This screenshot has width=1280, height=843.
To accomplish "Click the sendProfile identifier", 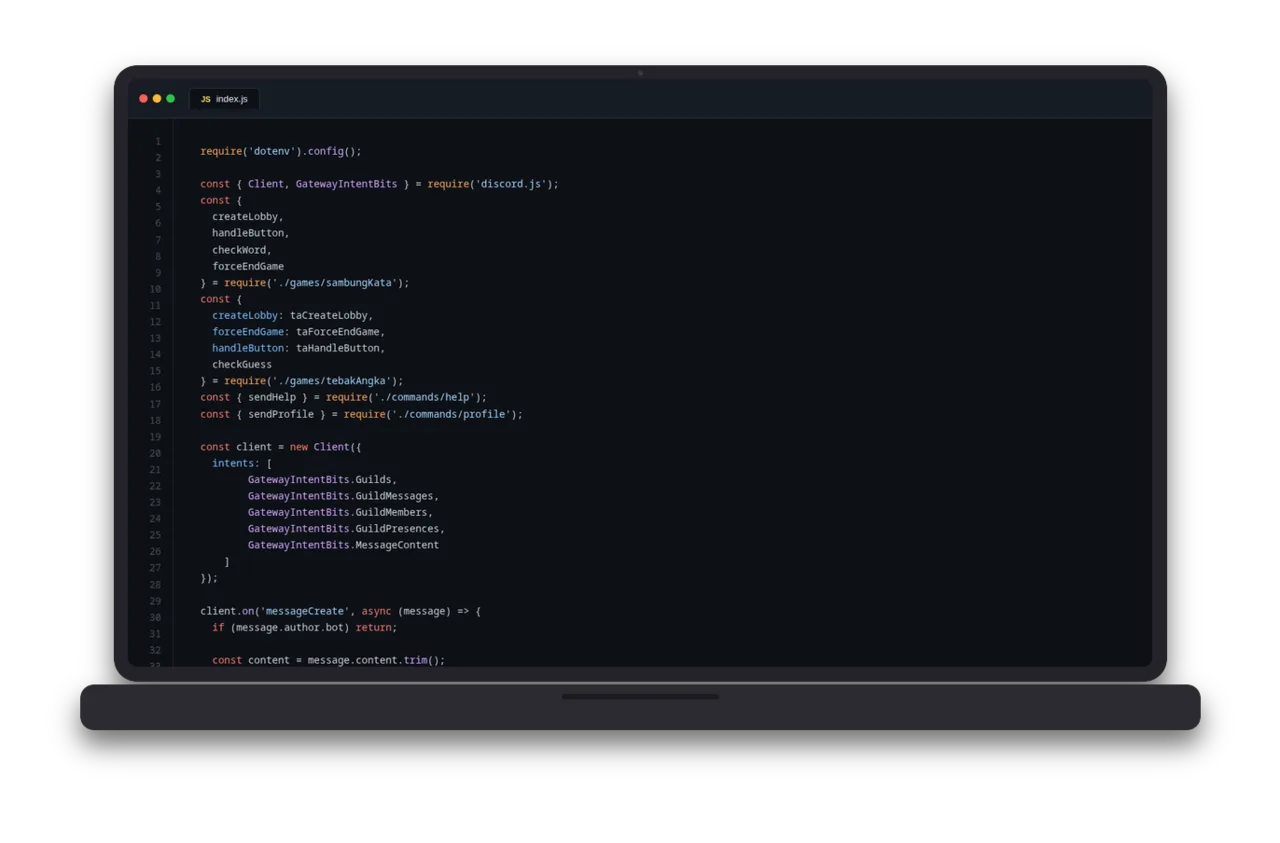I will click(281, 414).
